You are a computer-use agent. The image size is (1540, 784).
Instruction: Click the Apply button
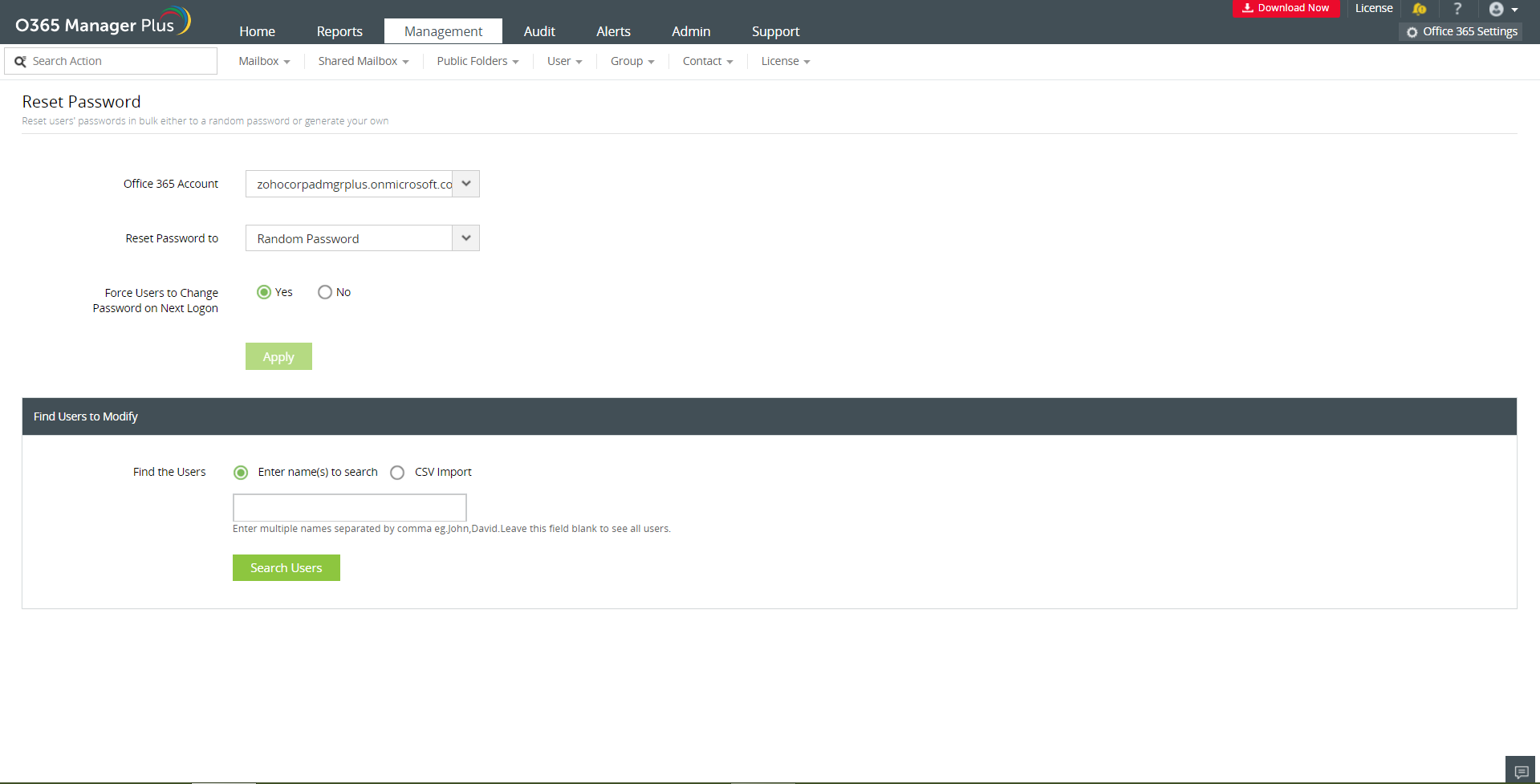click(278, 357)
